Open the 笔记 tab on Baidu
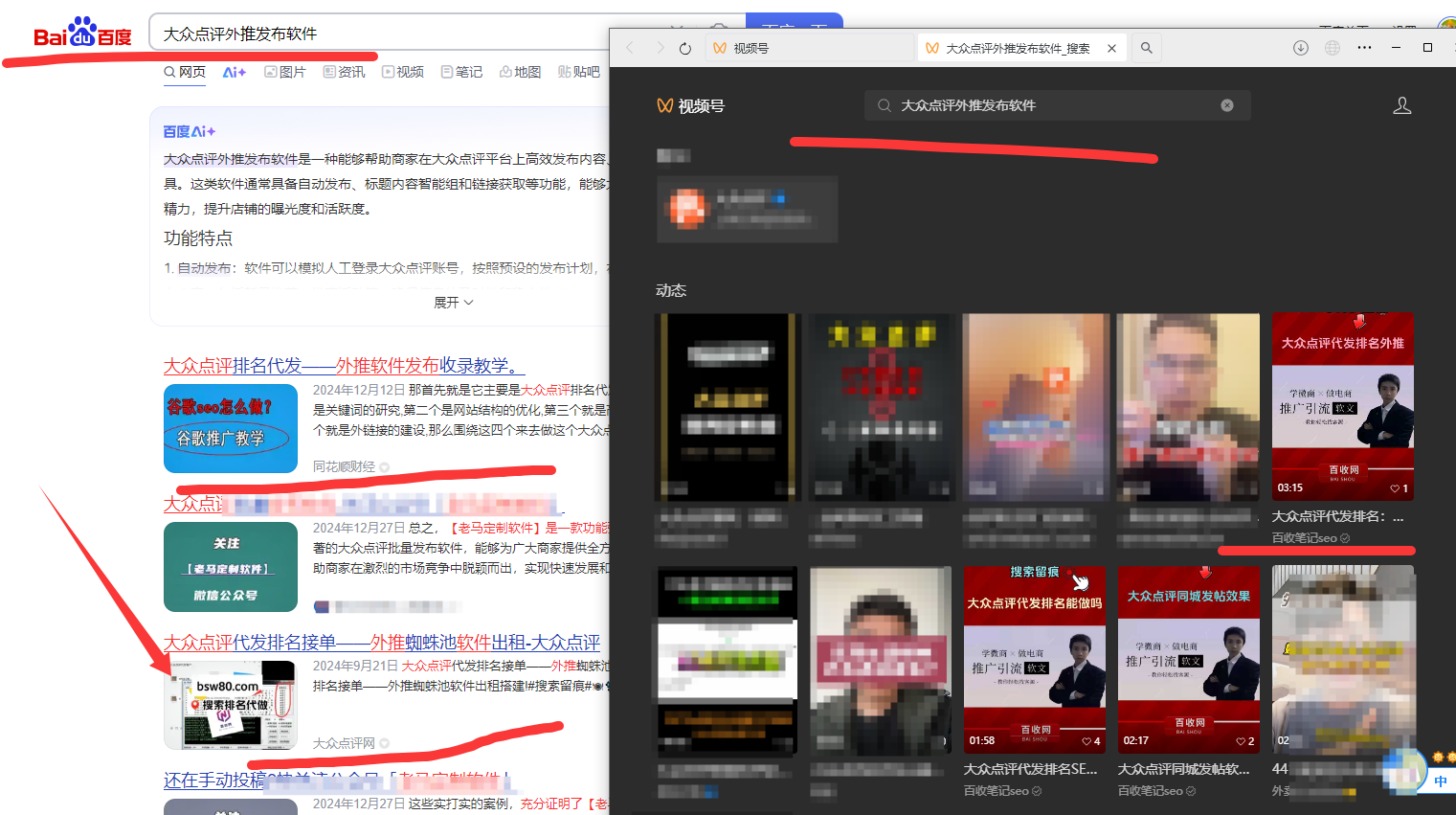The image size is (1456, 815). (461, 72)
